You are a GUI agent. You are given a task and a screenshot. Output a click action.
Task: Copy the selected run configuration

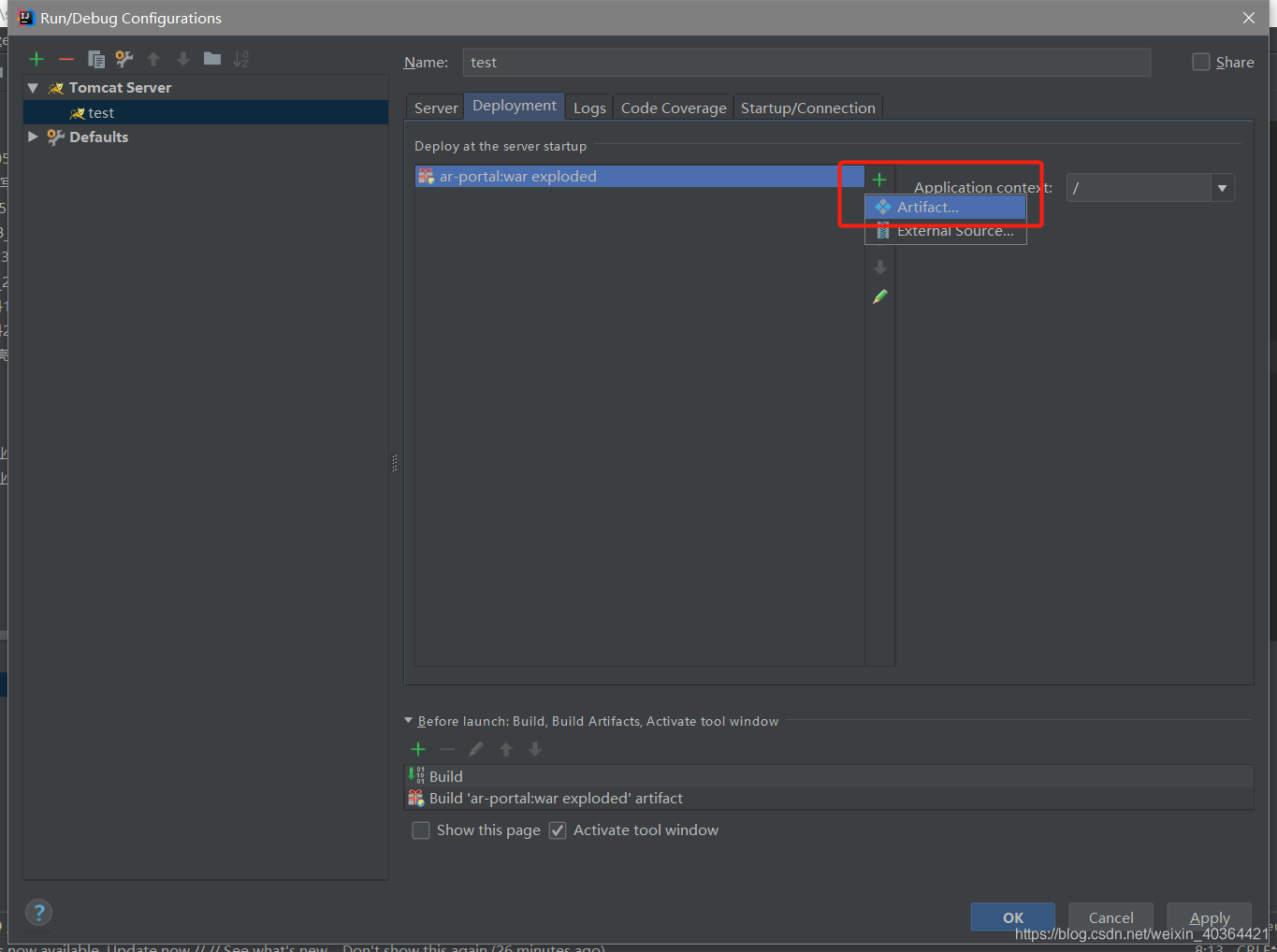click(95, 59)
